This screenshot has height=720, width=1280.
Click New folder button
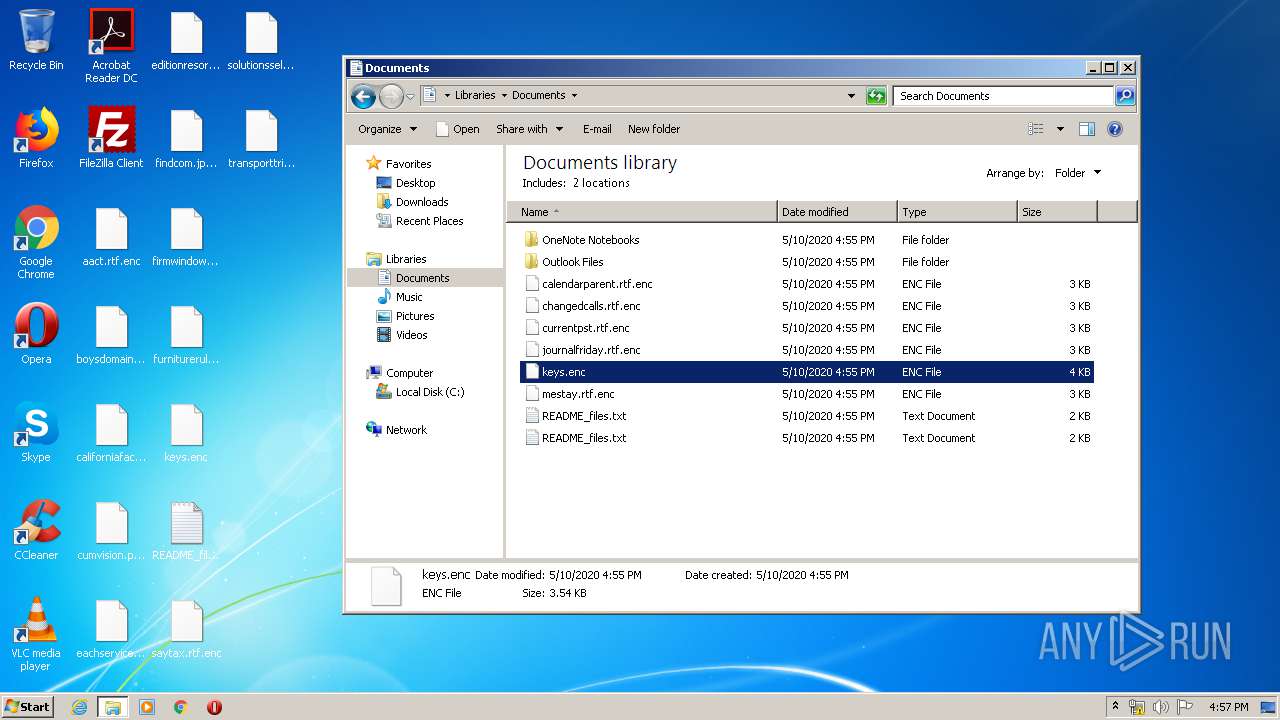coord(654,129)
